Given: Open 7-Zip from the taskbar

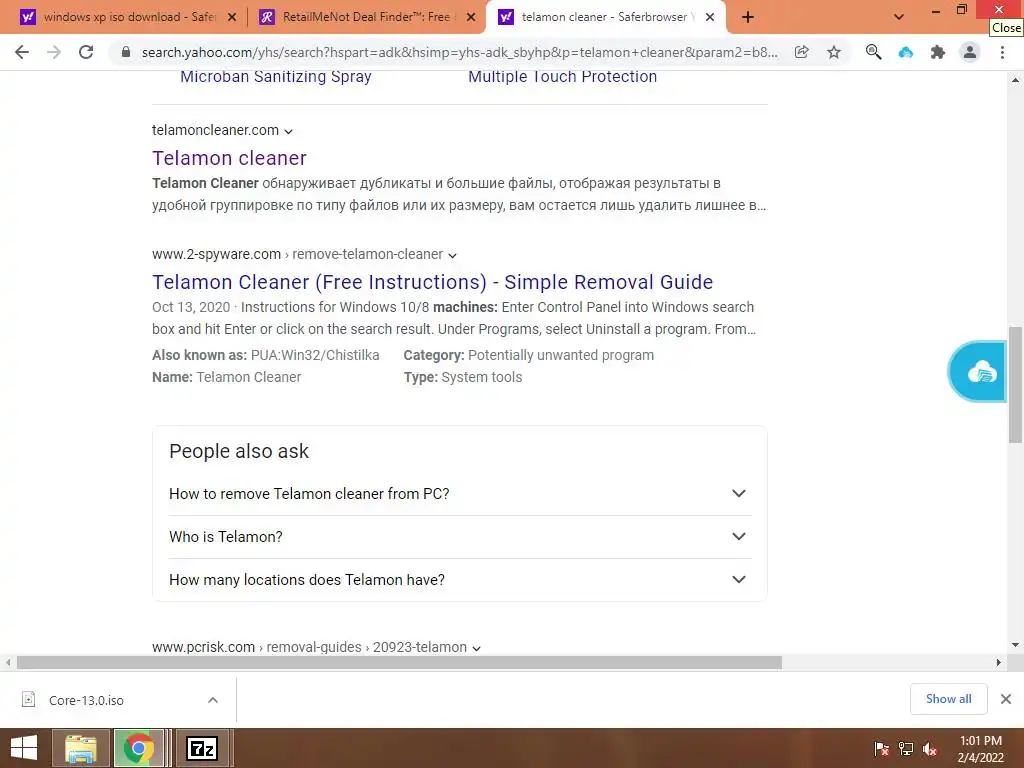Looking at the screenshot, I should (202, 748).
